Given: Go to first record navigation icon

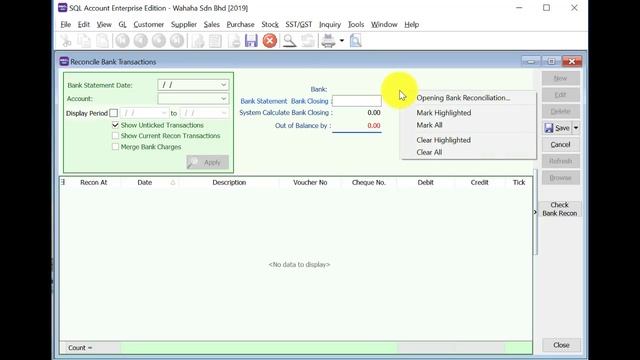Looking at the screenshot, I should [122, 41].
